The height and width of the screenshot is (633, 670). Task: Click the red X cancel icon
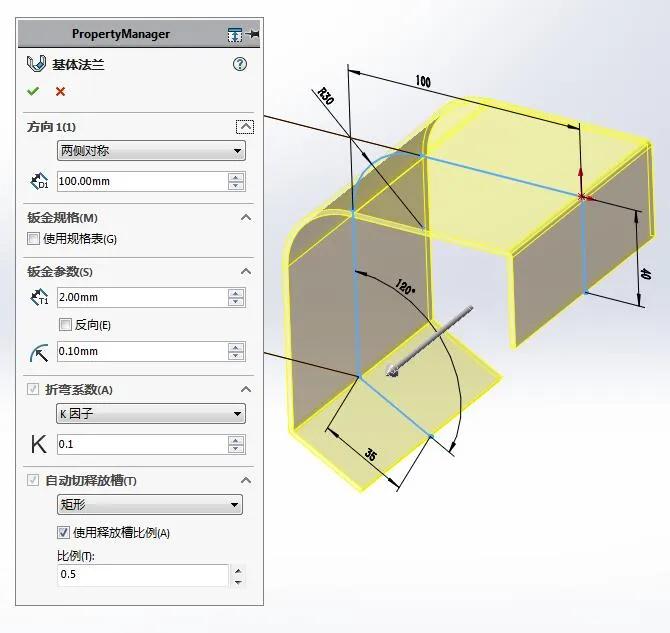pos(60,91)
